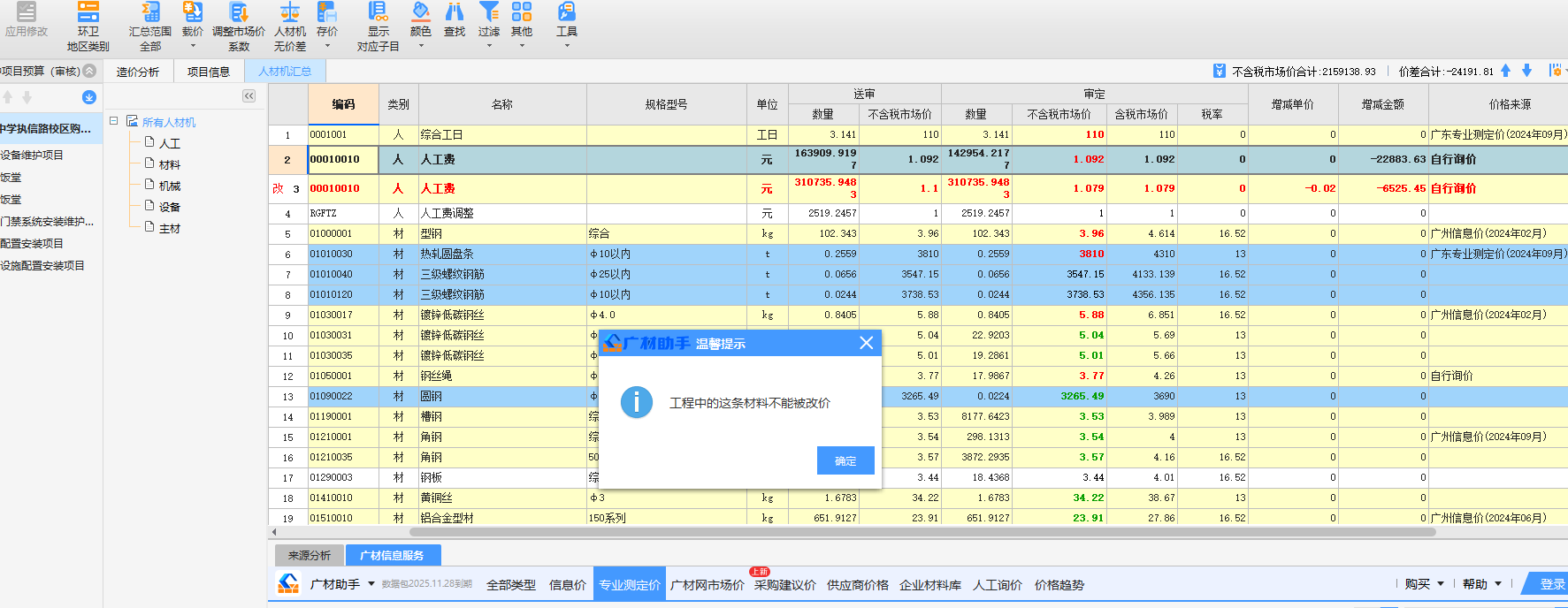Open the 采购建议价 tab
The height and width of the screenshot is (608, 1568).
784,584
